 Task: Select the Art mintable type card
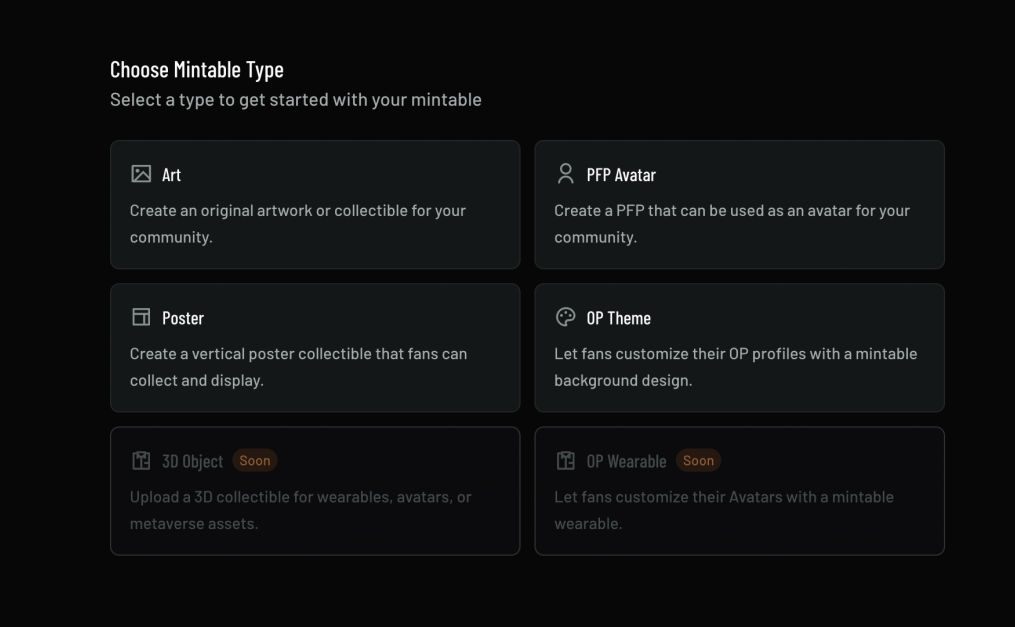[x=314, y=204]
